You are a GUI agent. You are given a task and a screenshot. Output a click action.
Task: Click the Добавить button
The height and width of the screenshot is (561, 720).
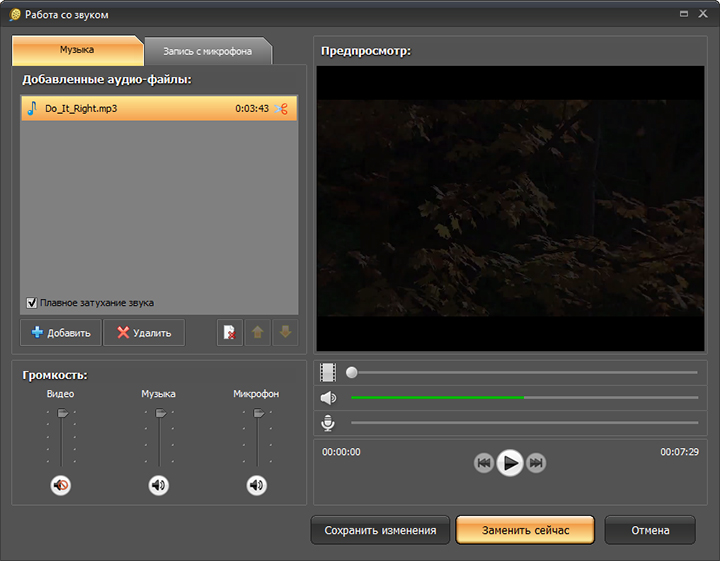click(60, 333)
